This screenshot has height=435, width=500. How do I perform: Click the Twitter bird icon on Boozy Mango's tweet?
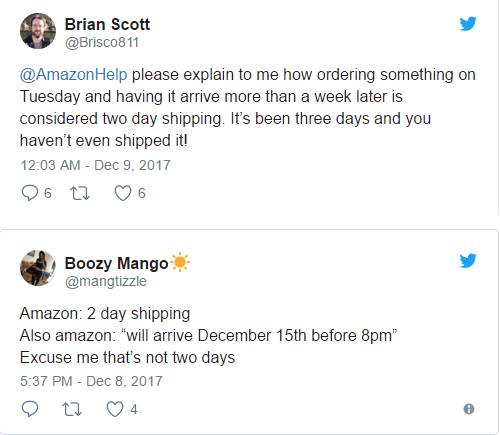tap(468, 261)
